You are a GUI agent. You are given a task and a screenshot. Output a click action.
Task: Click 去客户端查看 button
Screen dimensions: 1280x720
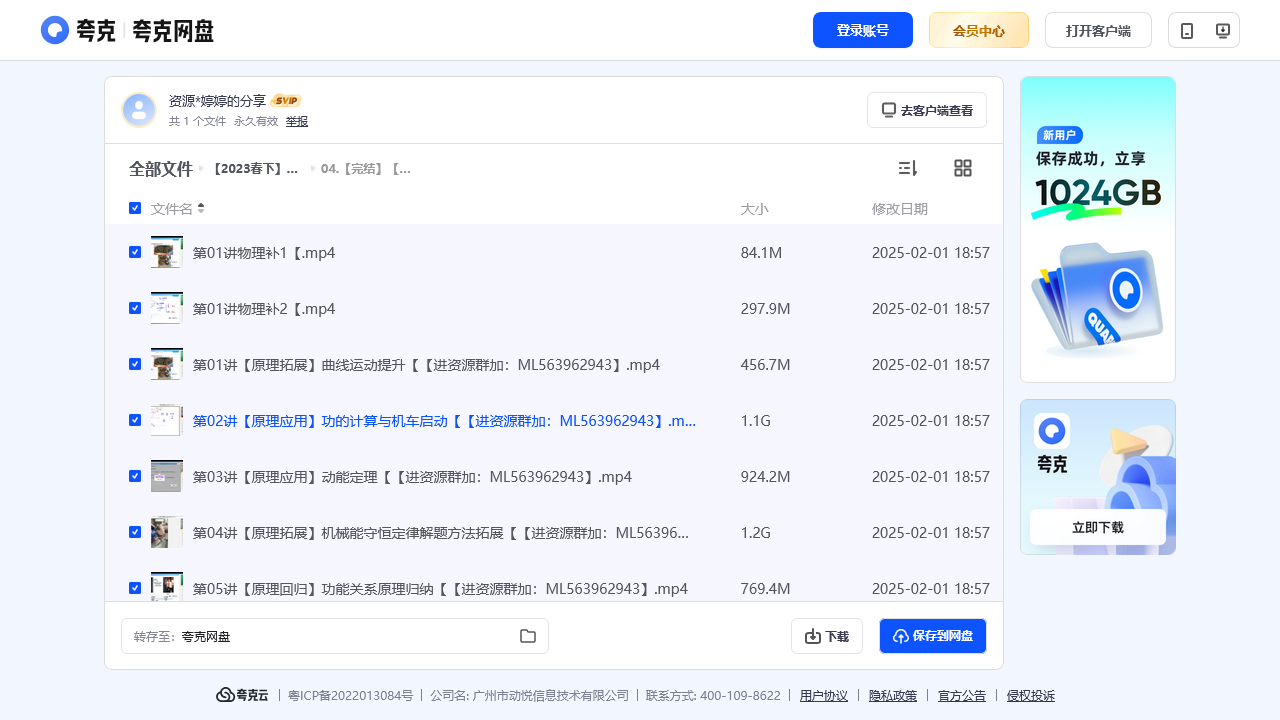(x=927, y=110)
